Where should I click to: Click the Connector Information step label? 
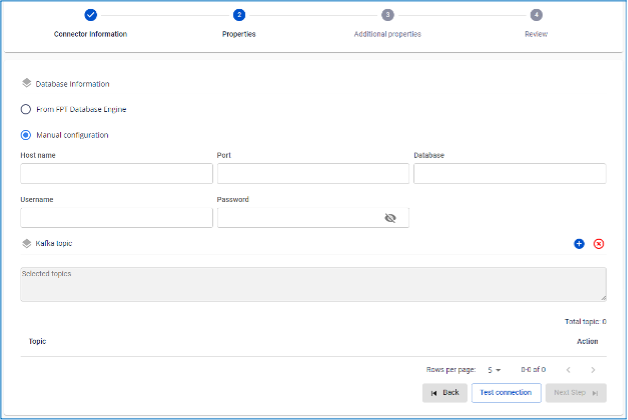[91, 34]
